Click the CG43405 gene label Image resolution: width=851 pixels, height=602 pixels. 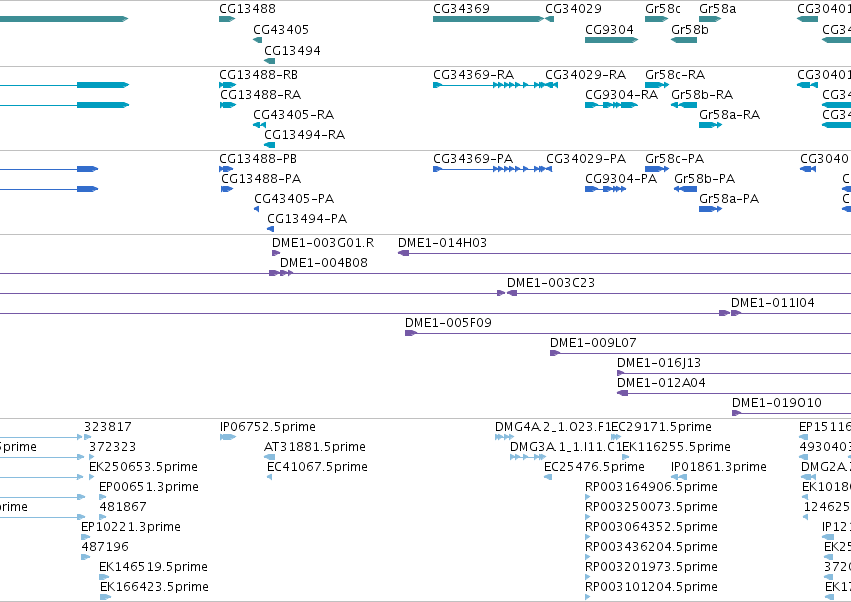(x=281, y=29)
